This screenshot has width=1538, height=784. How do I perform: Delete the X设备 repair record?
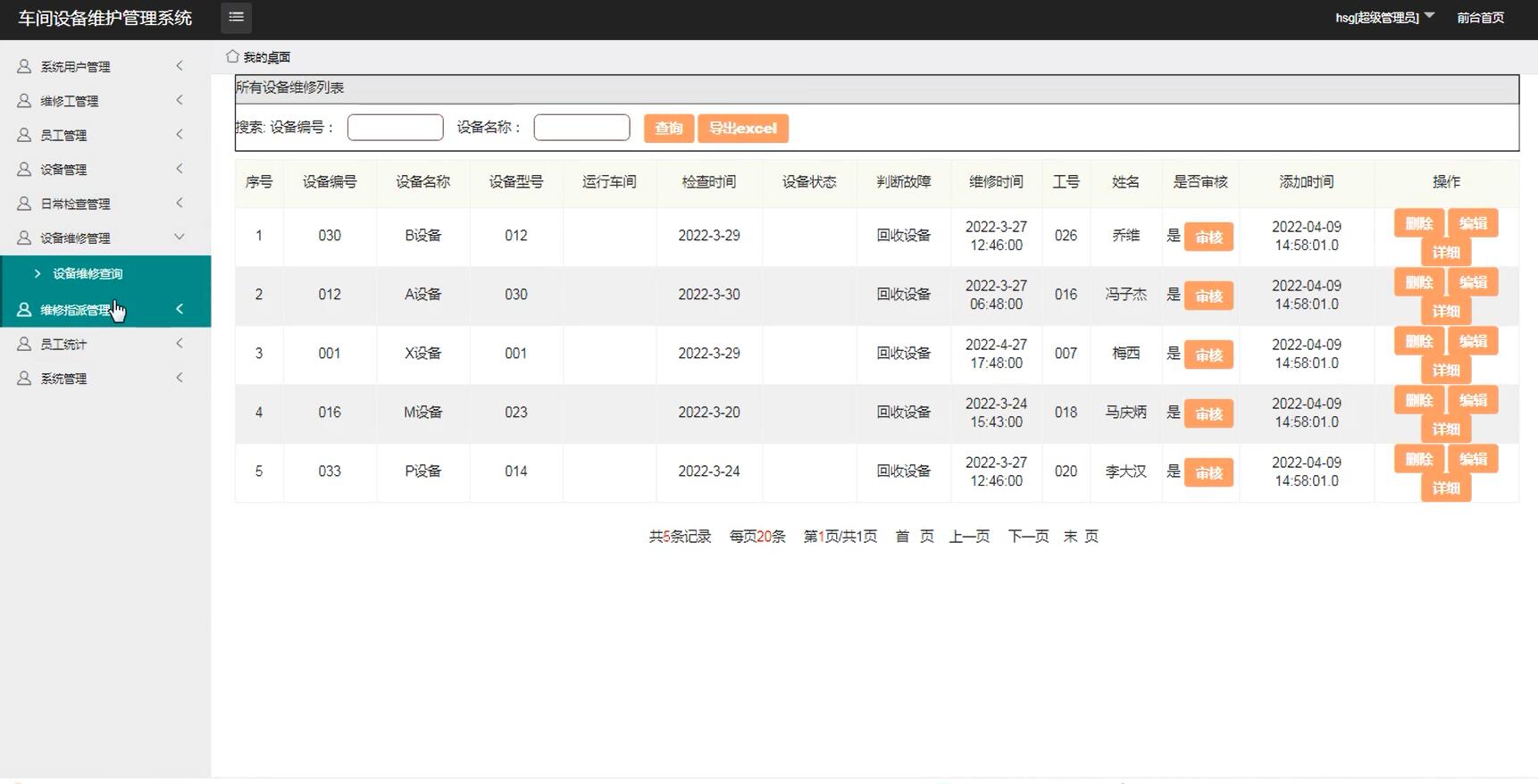pyautogui.click(x=1419, y=341)
